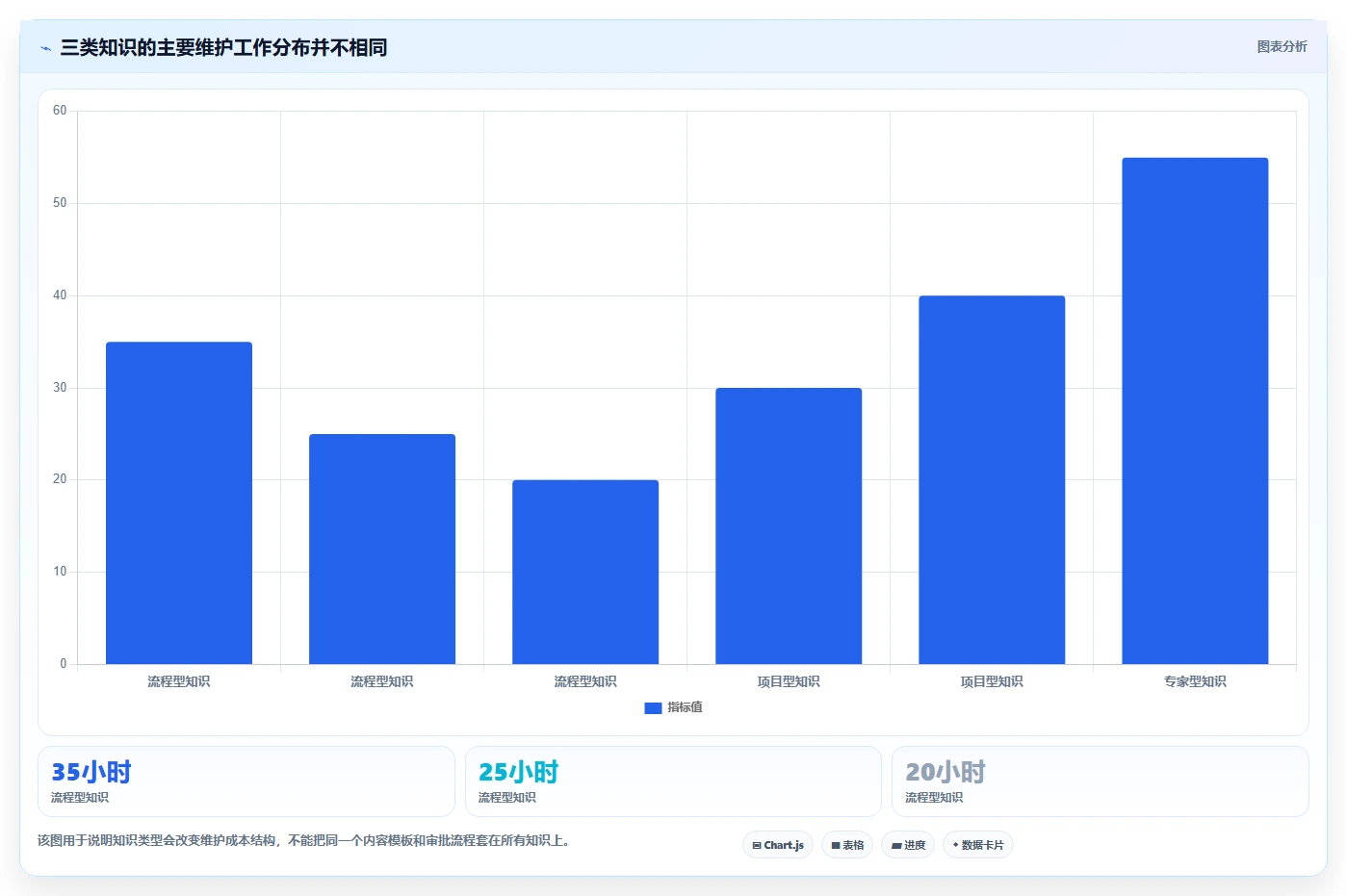Click the y-axis tick label 50
Screen dimensions: 1347x896
(60, 203)
